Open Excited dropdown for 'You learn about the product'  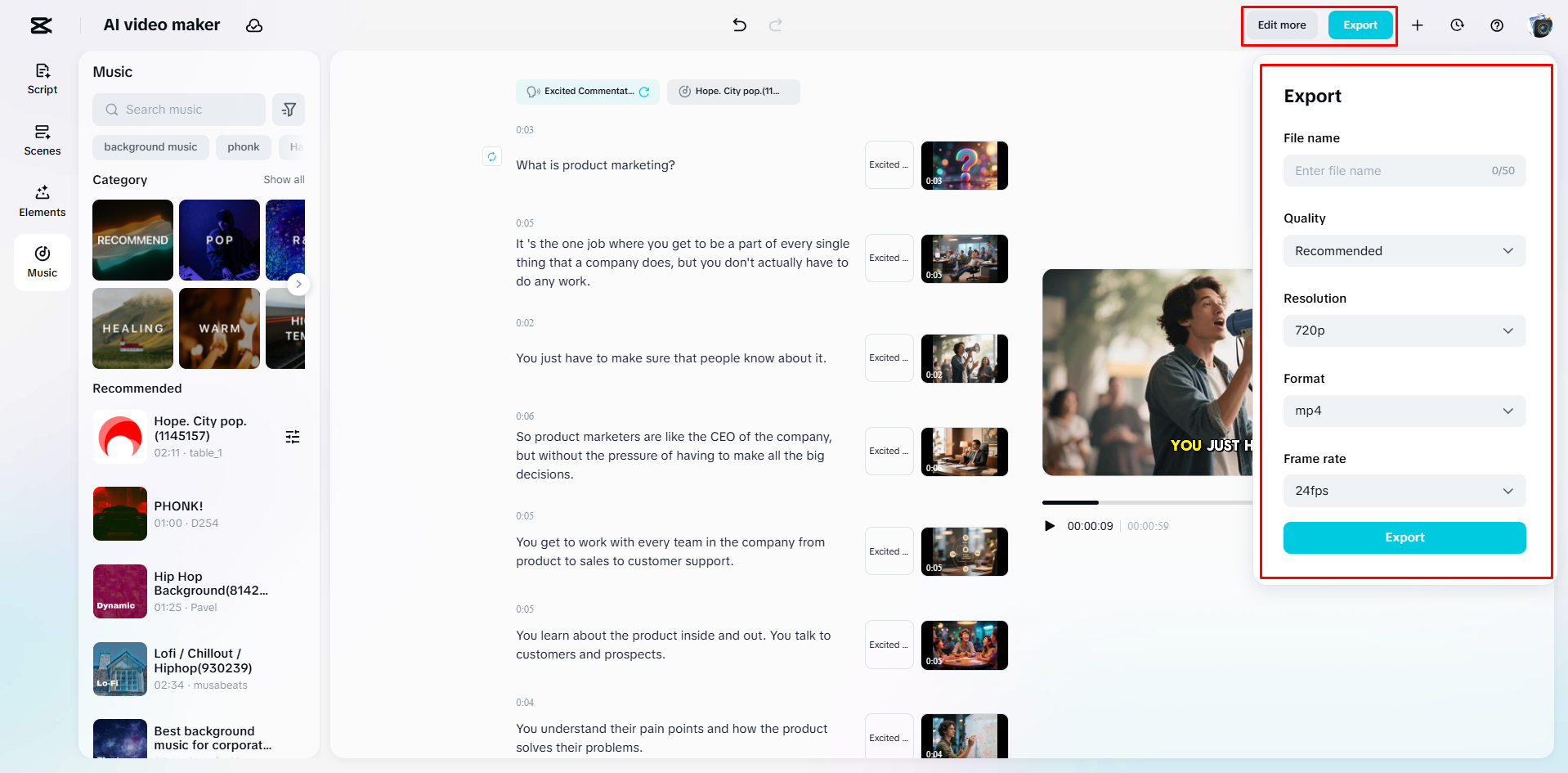point(889,645)
